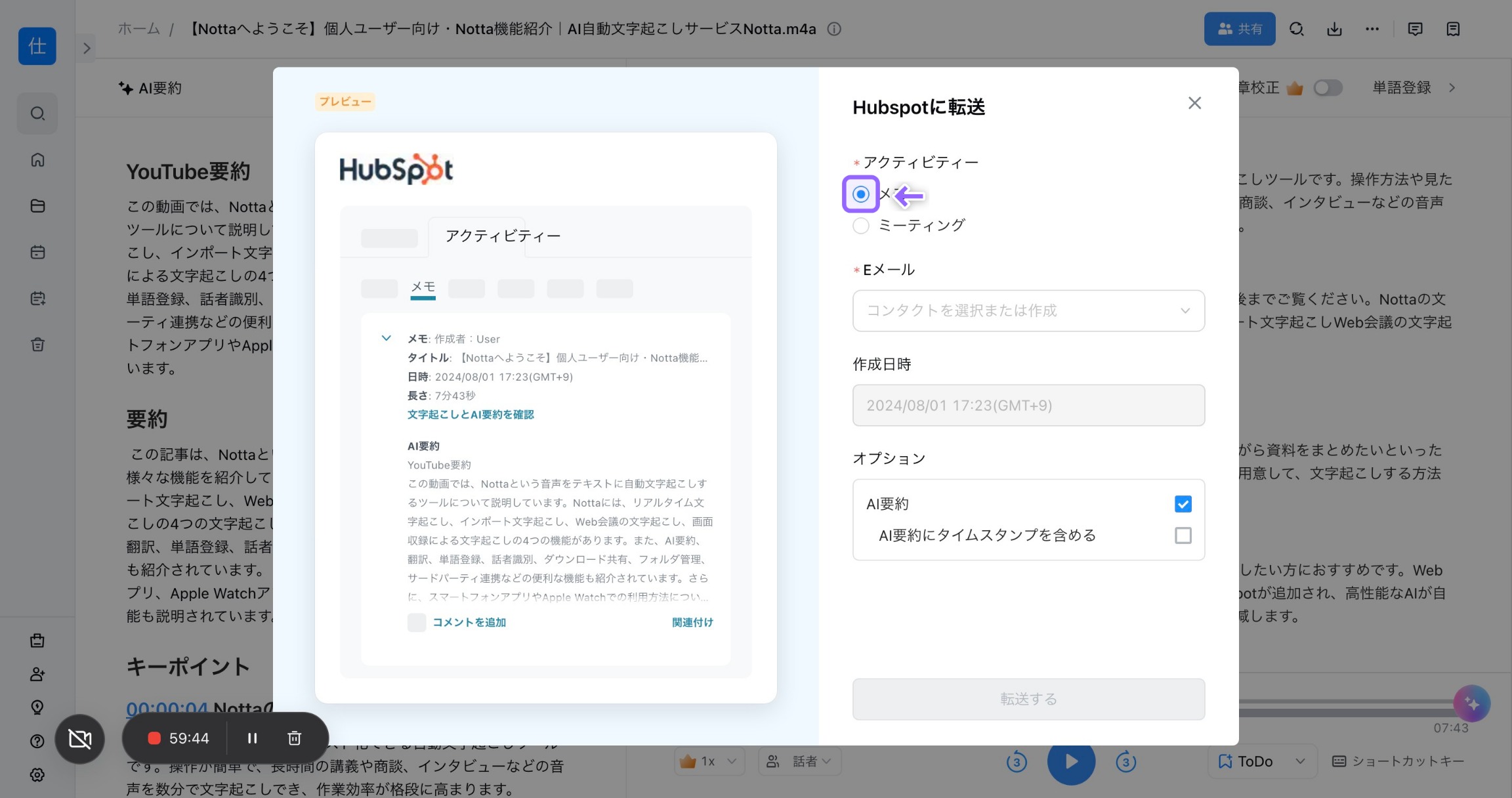
Task: Select the メモ tab in HubSpot preview
Action: [423, 287]
